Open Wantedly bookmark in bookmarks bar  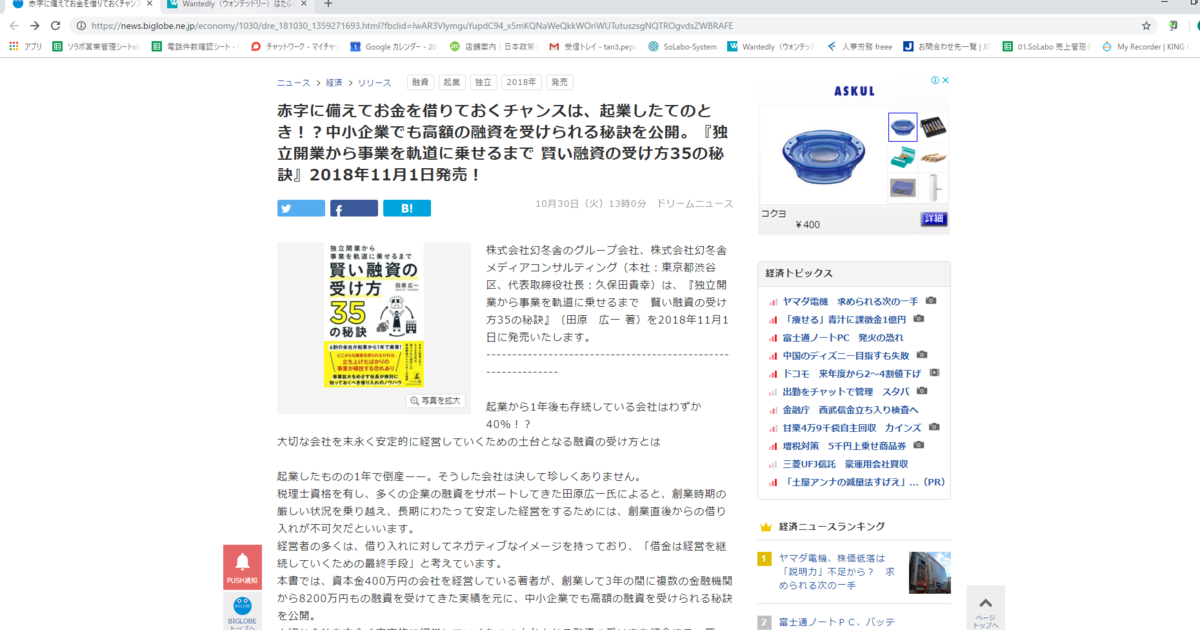pos(771,46)
